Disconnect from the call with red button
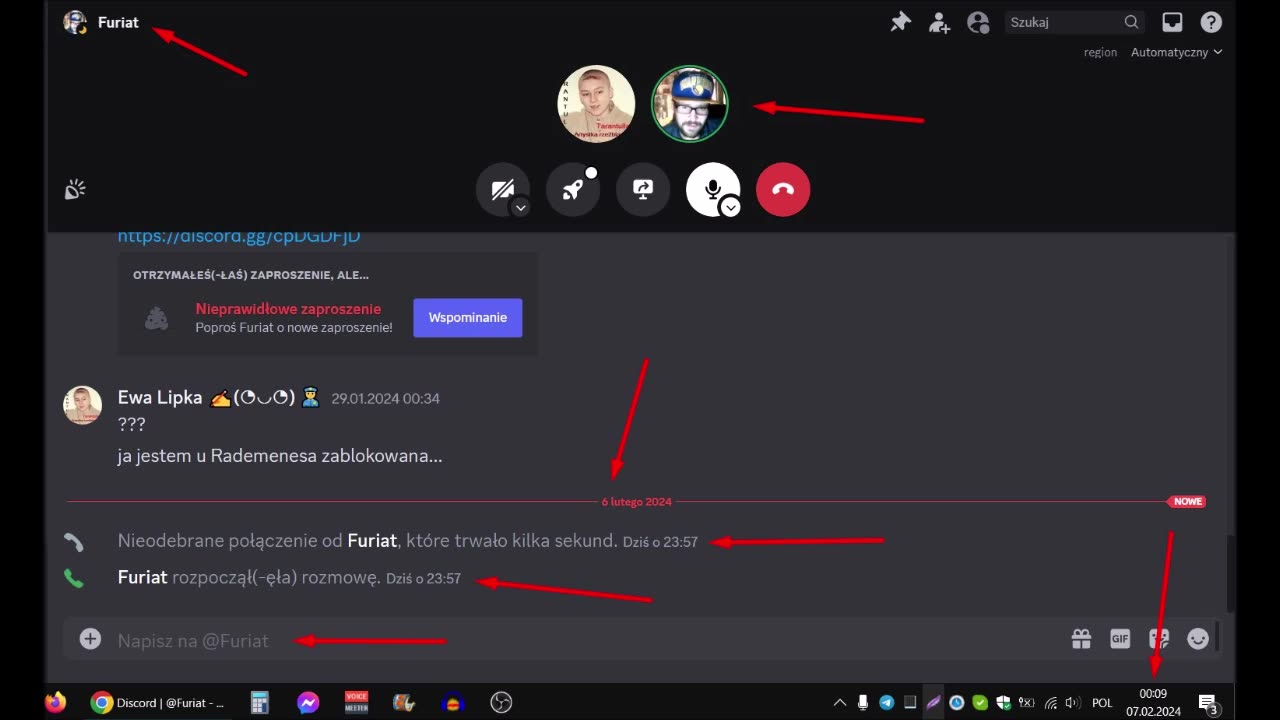1280x720 pixels. [x=783, y=189]
